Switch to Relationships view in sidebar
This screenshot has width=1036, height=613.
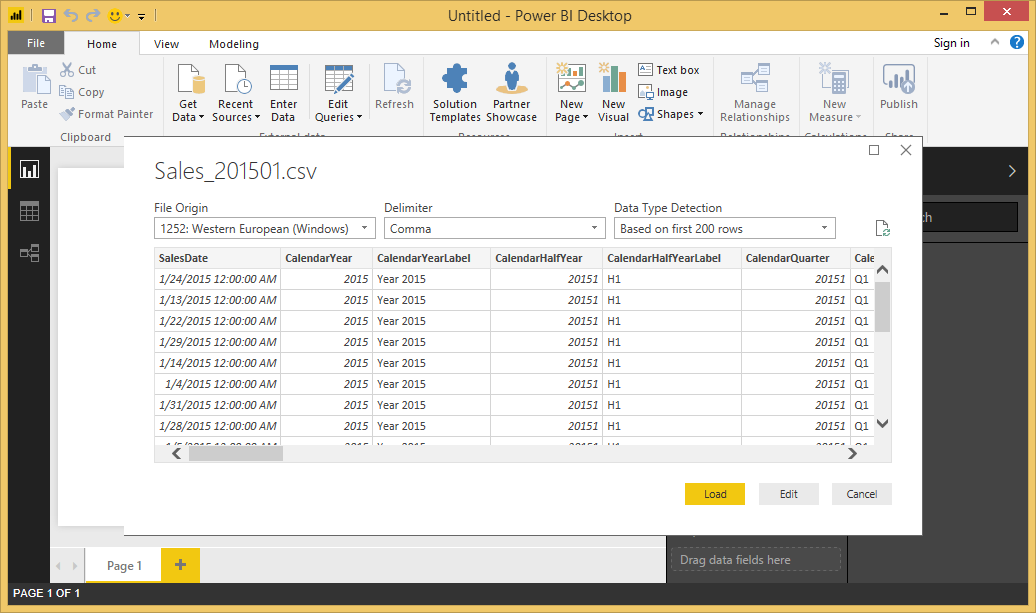click(x=29, y=253)
